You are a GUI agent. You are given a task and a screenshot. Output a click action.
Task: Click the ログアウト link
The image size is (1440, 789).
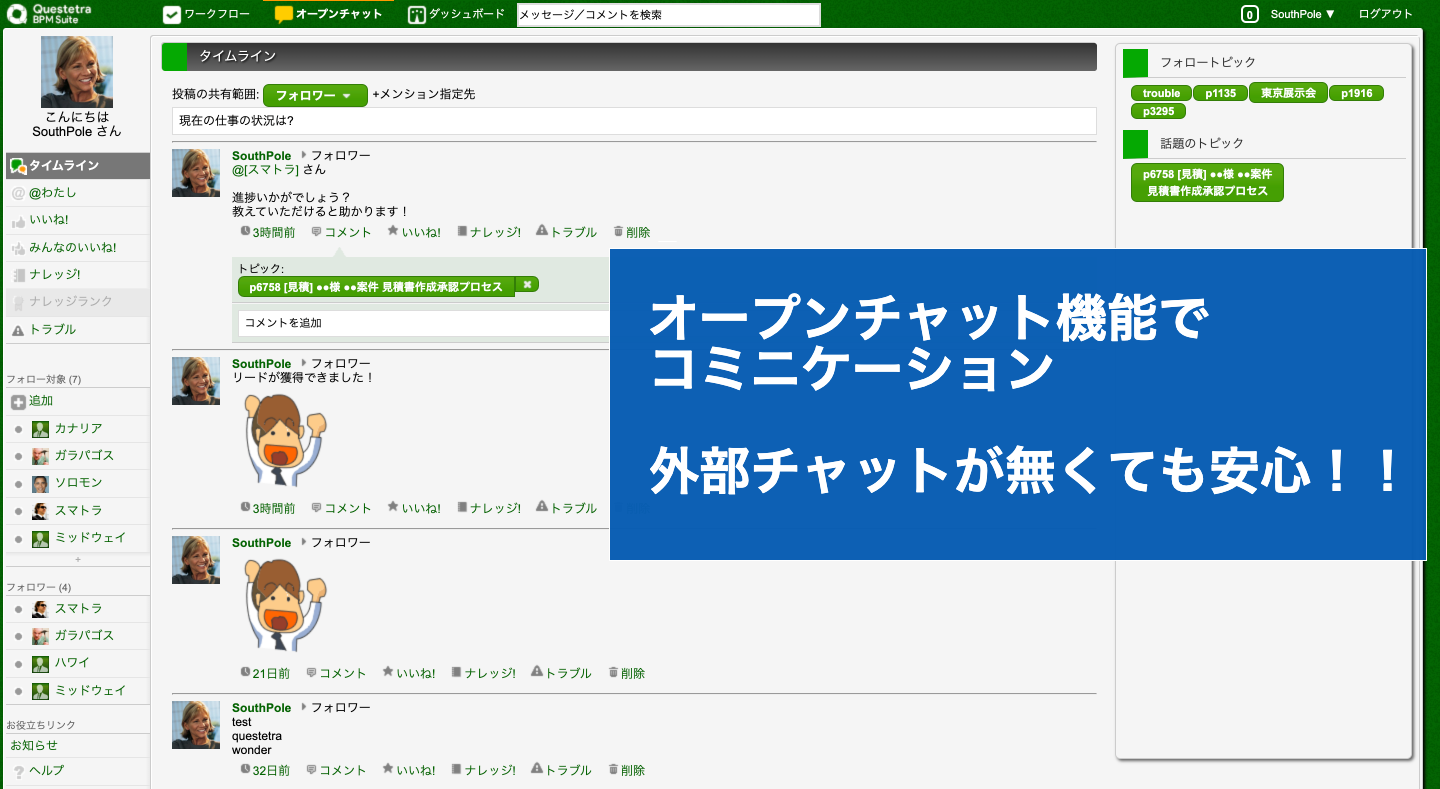[x=1385, y=14]
